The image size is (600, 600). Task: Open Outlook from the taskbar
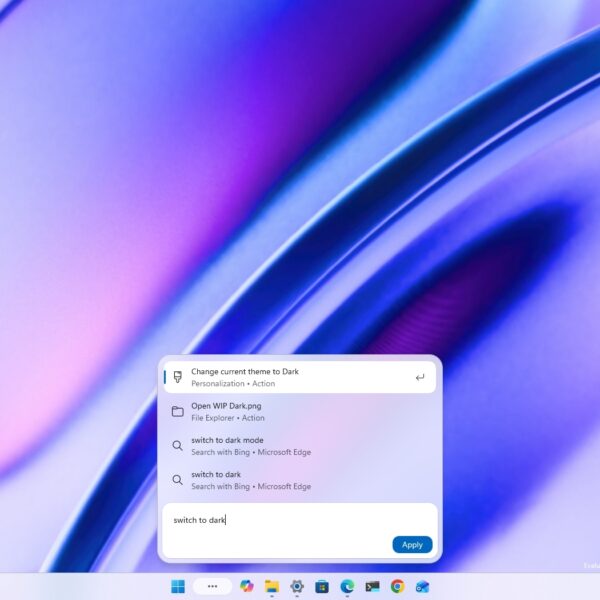[422, 586]
